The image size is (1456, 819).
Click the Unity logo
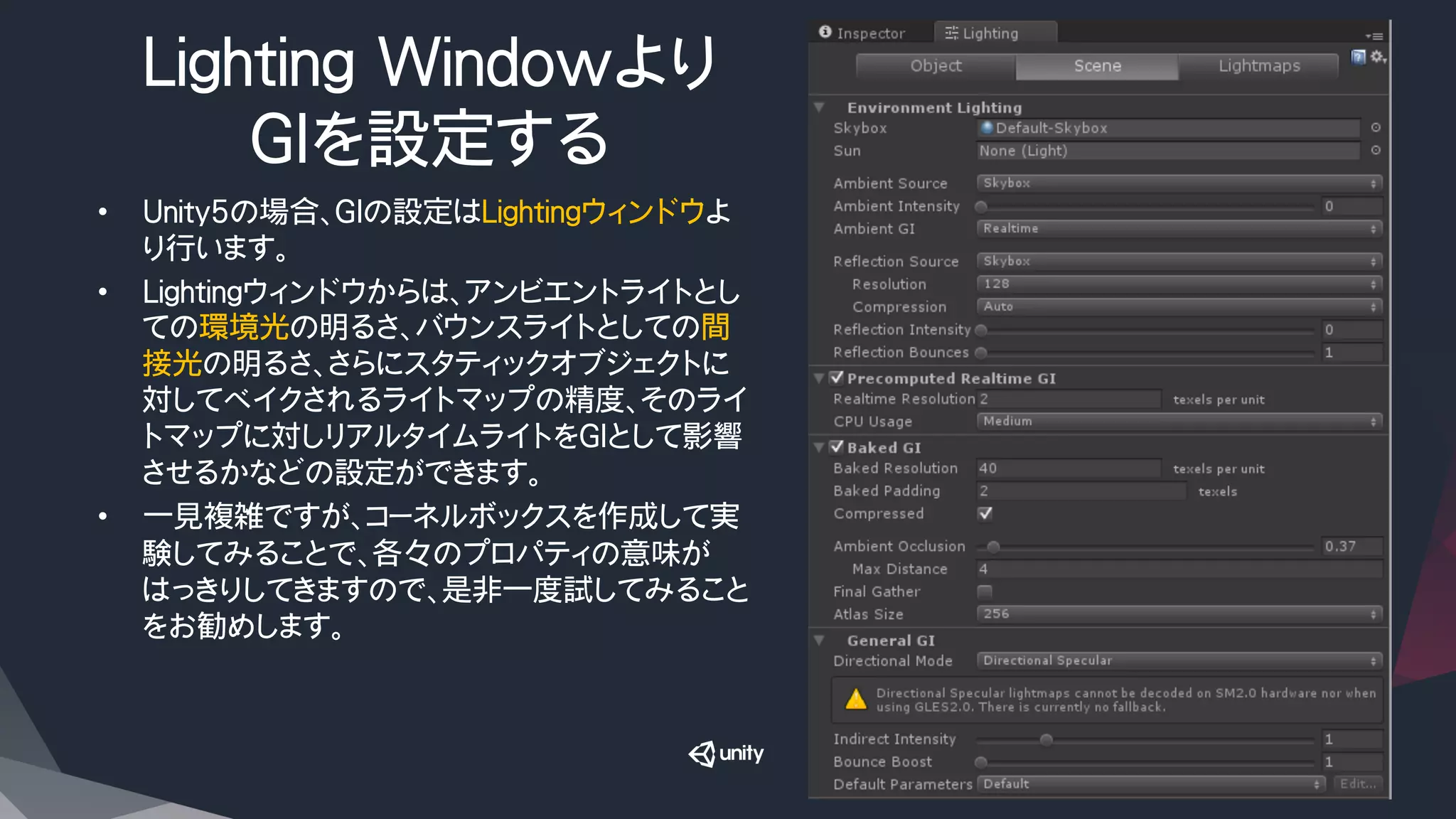tap(726, 754)
